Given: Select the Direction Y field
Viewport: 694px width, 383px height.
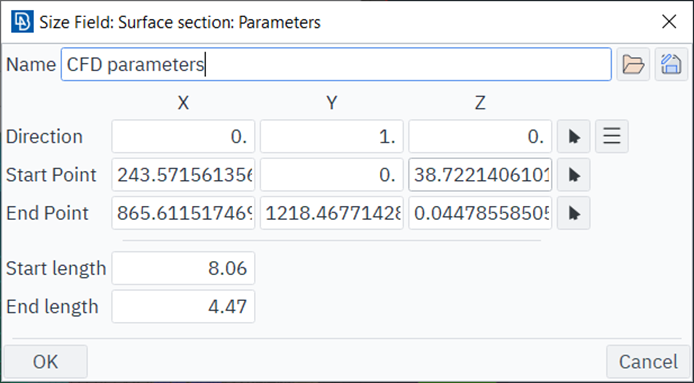Looking at the screenshot, I should pos(332,136).
